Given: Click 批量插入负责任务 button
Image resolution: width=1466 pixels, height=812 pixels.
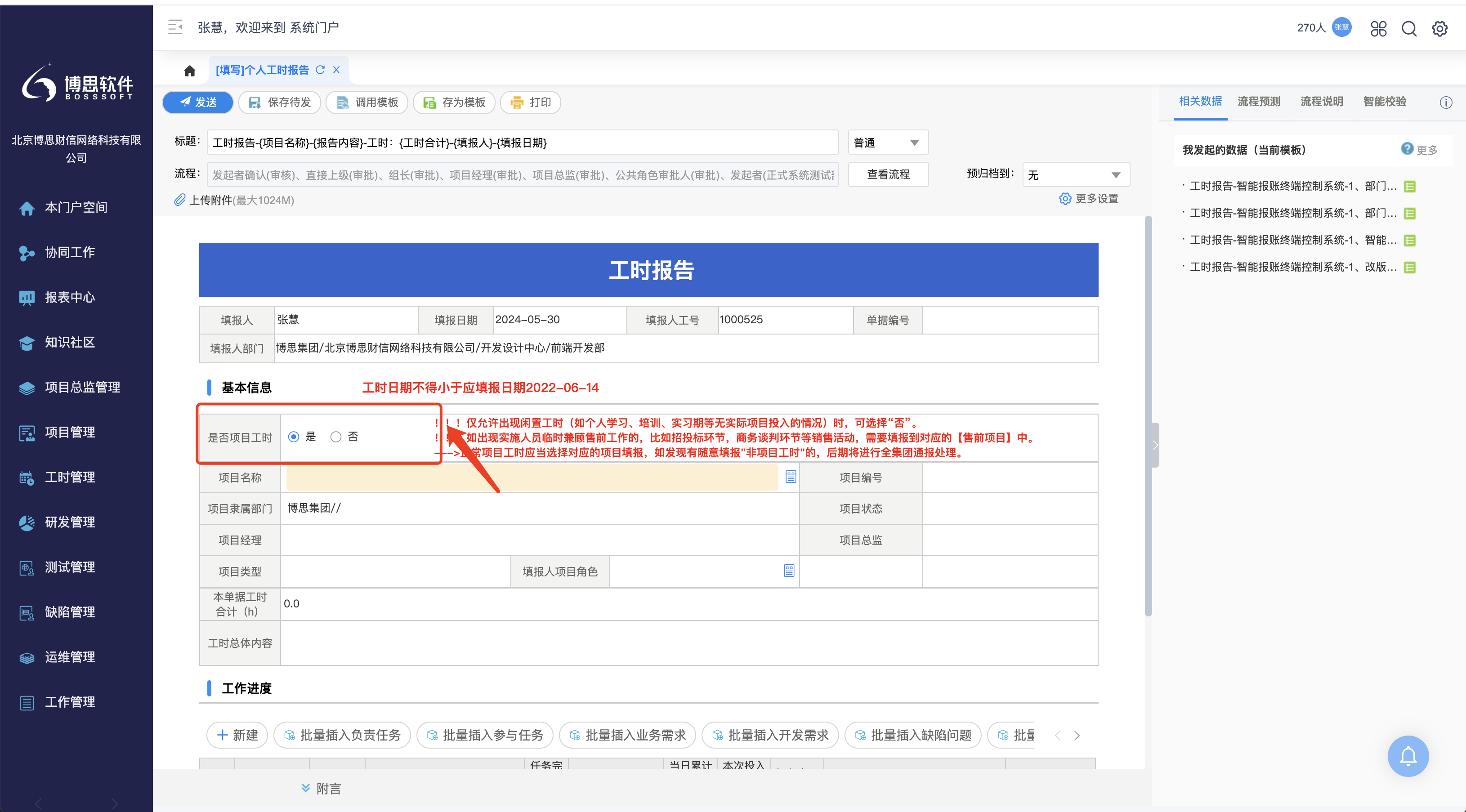Looking at the screenshot, I should [342, 735].
